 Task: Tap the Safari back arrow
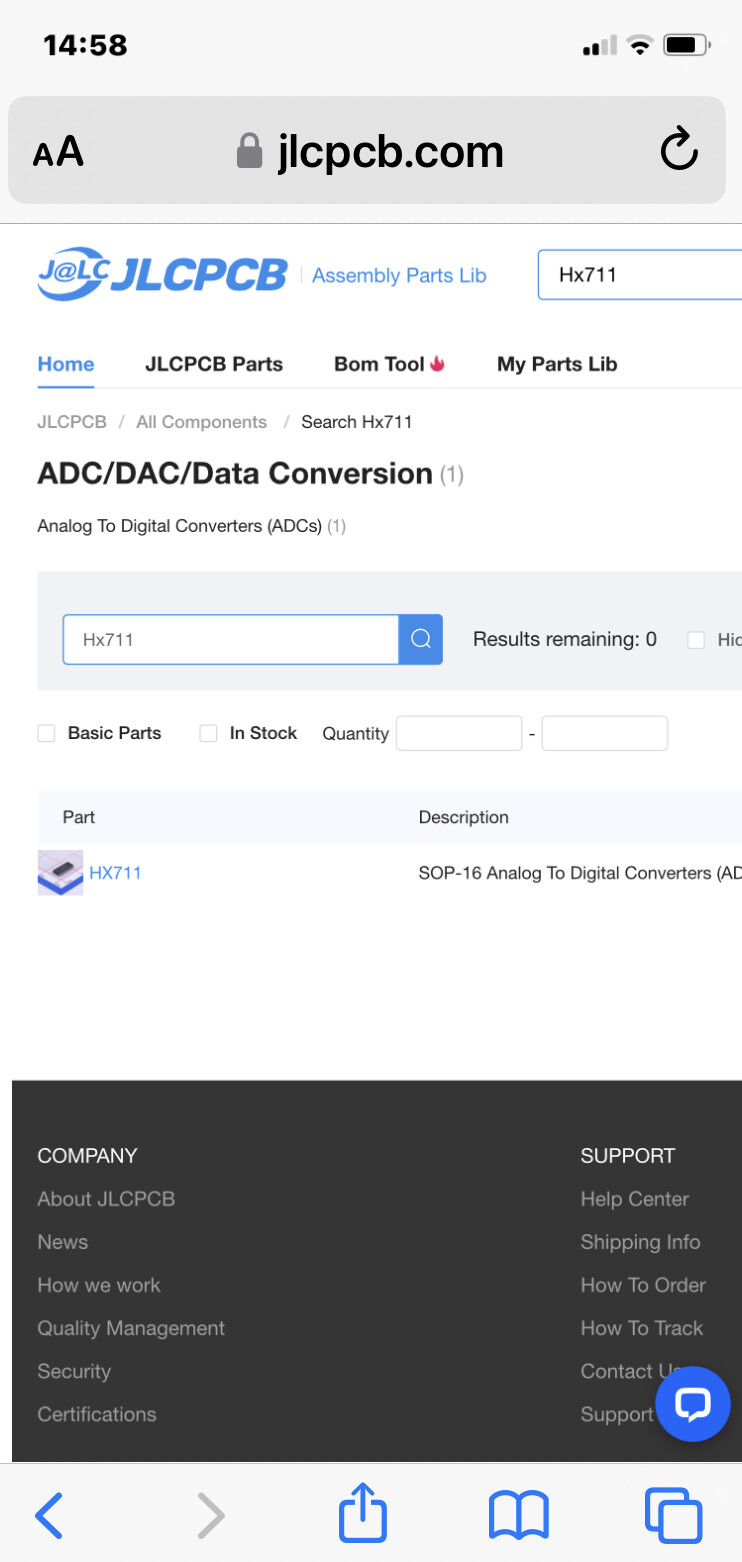tap(49, 1514)
